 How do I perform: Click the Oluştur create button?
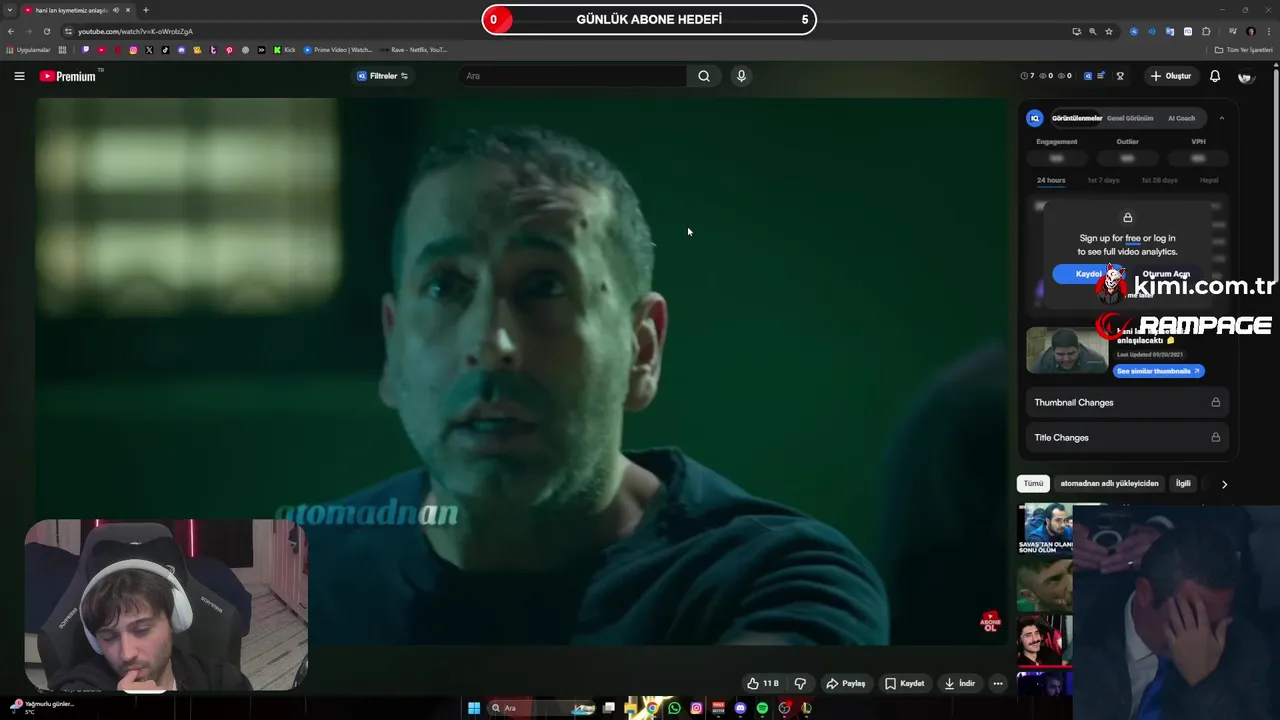click(x=1171, y=76)
